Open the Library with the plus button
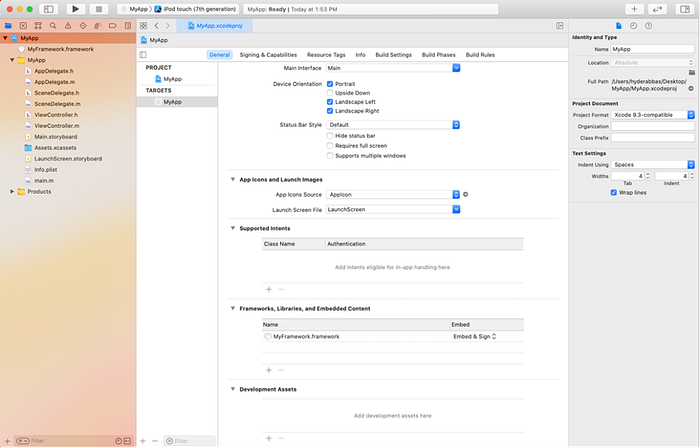The image size is (700, 448). [634, 9]
